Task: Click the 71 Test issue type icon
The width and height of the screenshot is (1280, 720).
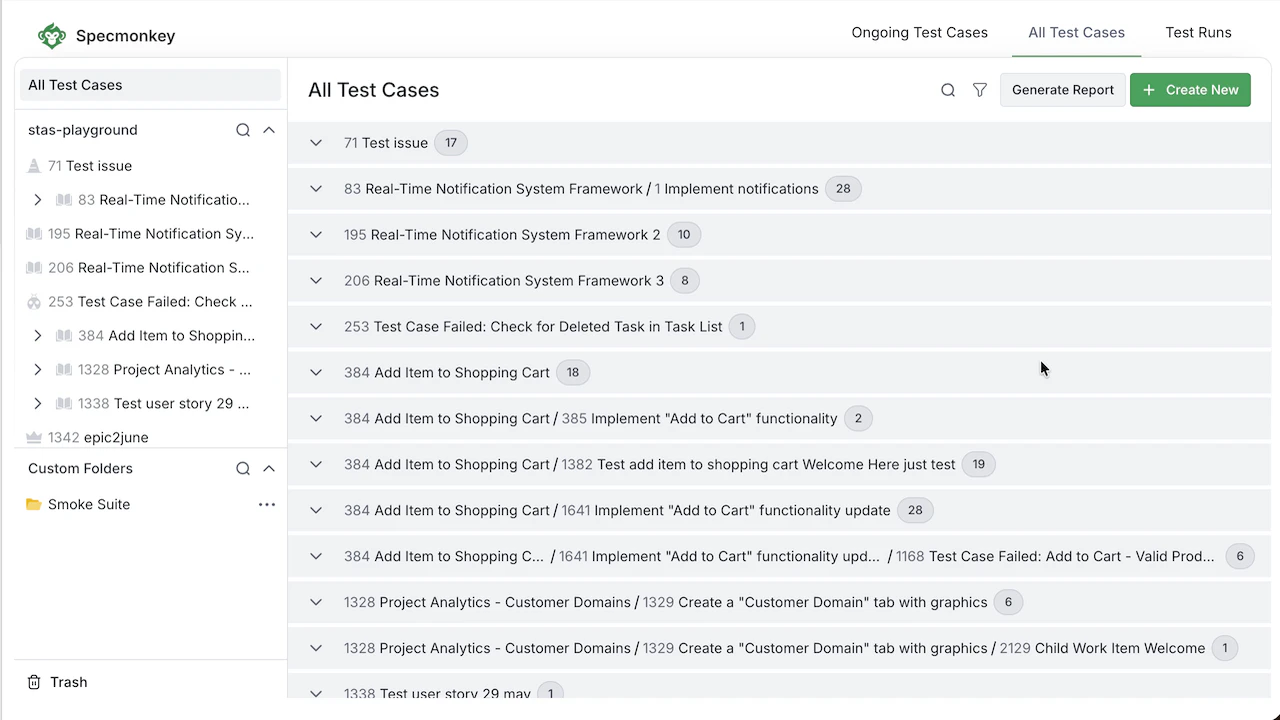Action: tap(34, 166)
